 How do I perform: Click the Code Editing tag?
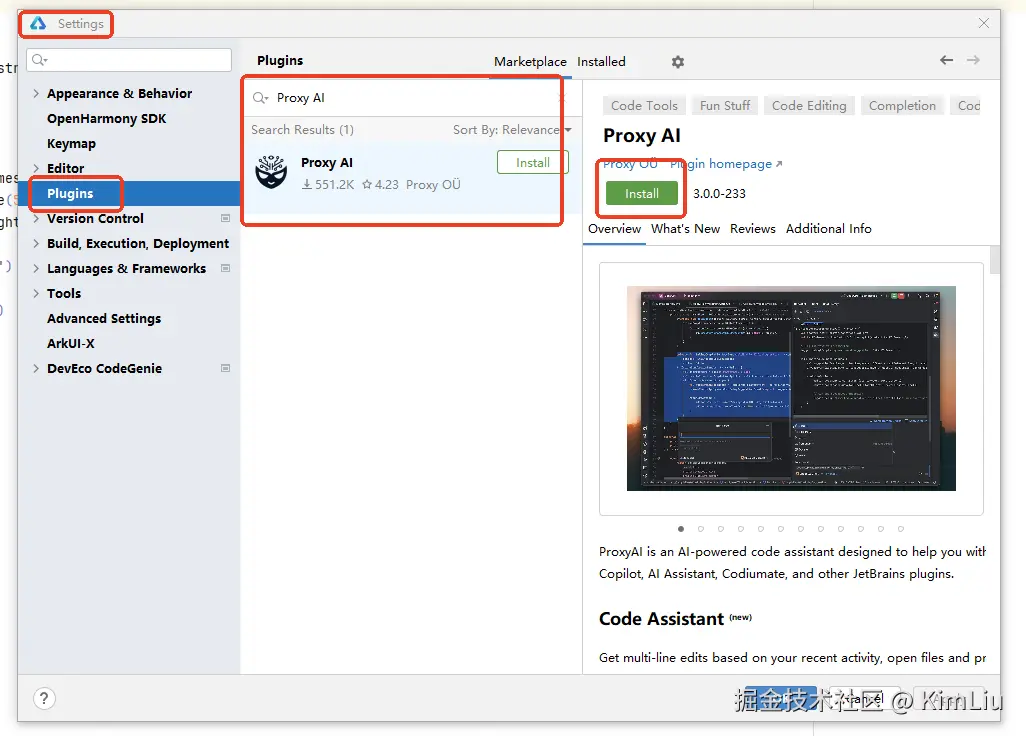coord(809,105)
